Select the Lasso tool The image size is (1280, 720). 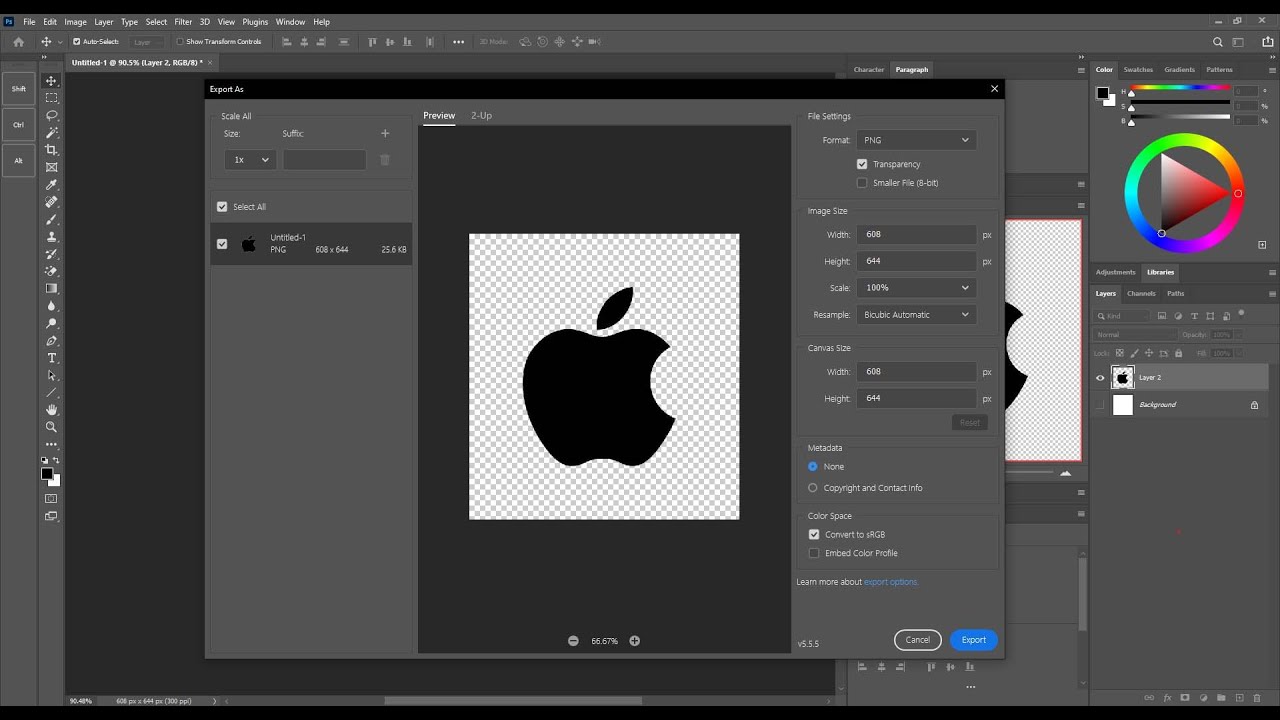[52, 115]
